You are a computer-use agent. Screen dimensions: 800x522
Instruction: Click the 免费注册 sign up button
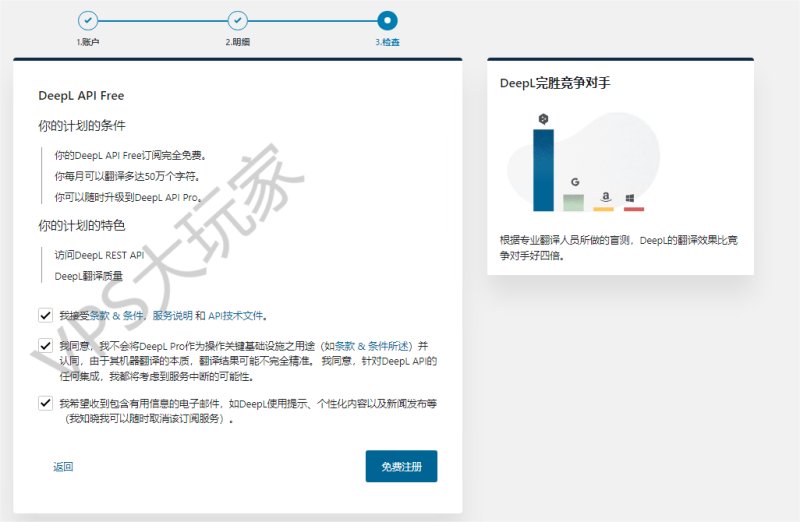tap(402, 466)
